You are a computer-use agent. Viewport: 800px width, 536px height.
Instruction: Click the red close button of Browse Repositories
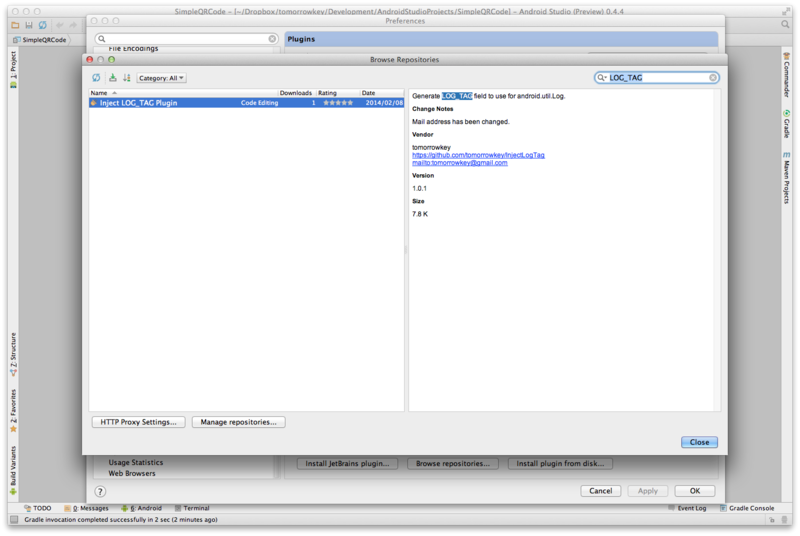[x=90, y=60]
